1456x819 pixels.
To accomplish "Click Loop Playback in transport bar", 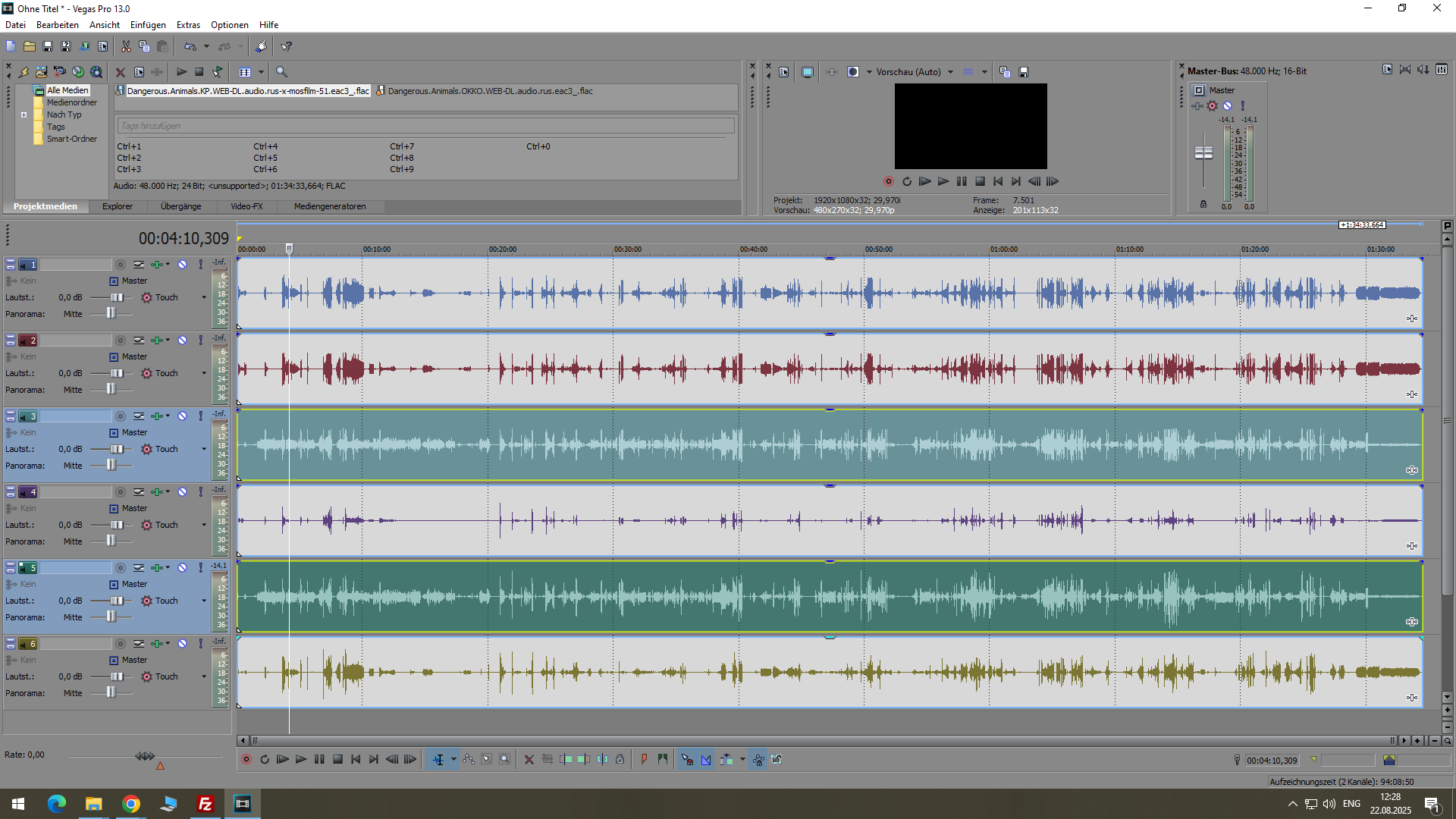I will pos(265,759).
